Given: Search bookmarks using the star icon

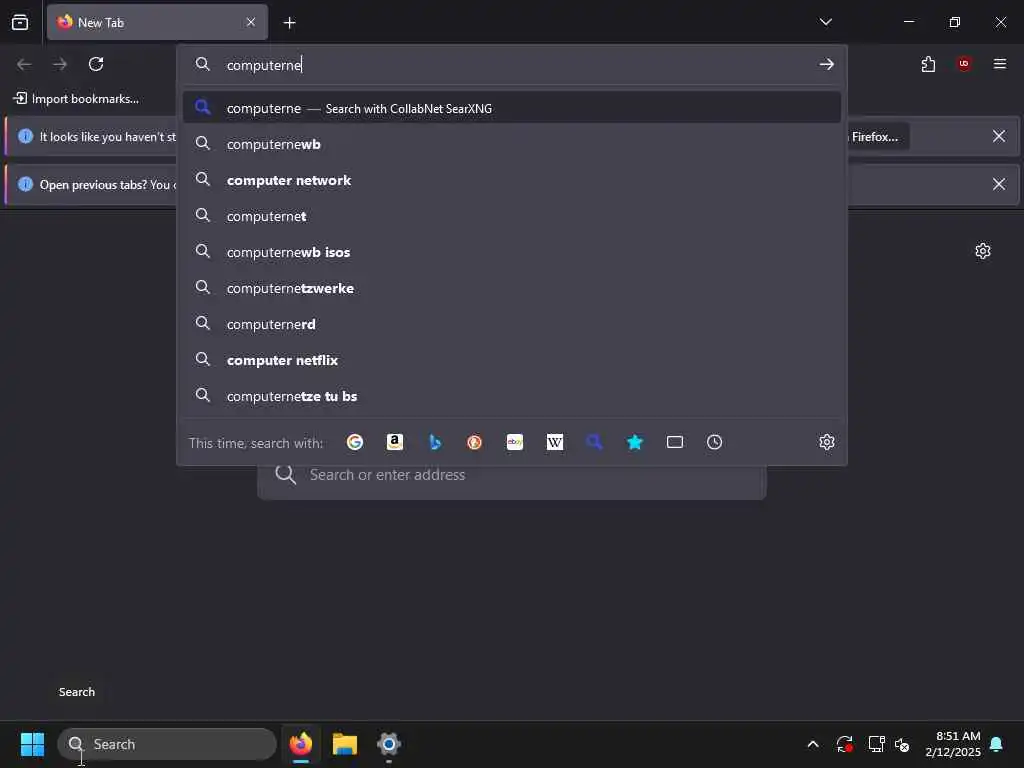Looking at the screenshot, I should (635, 442).
